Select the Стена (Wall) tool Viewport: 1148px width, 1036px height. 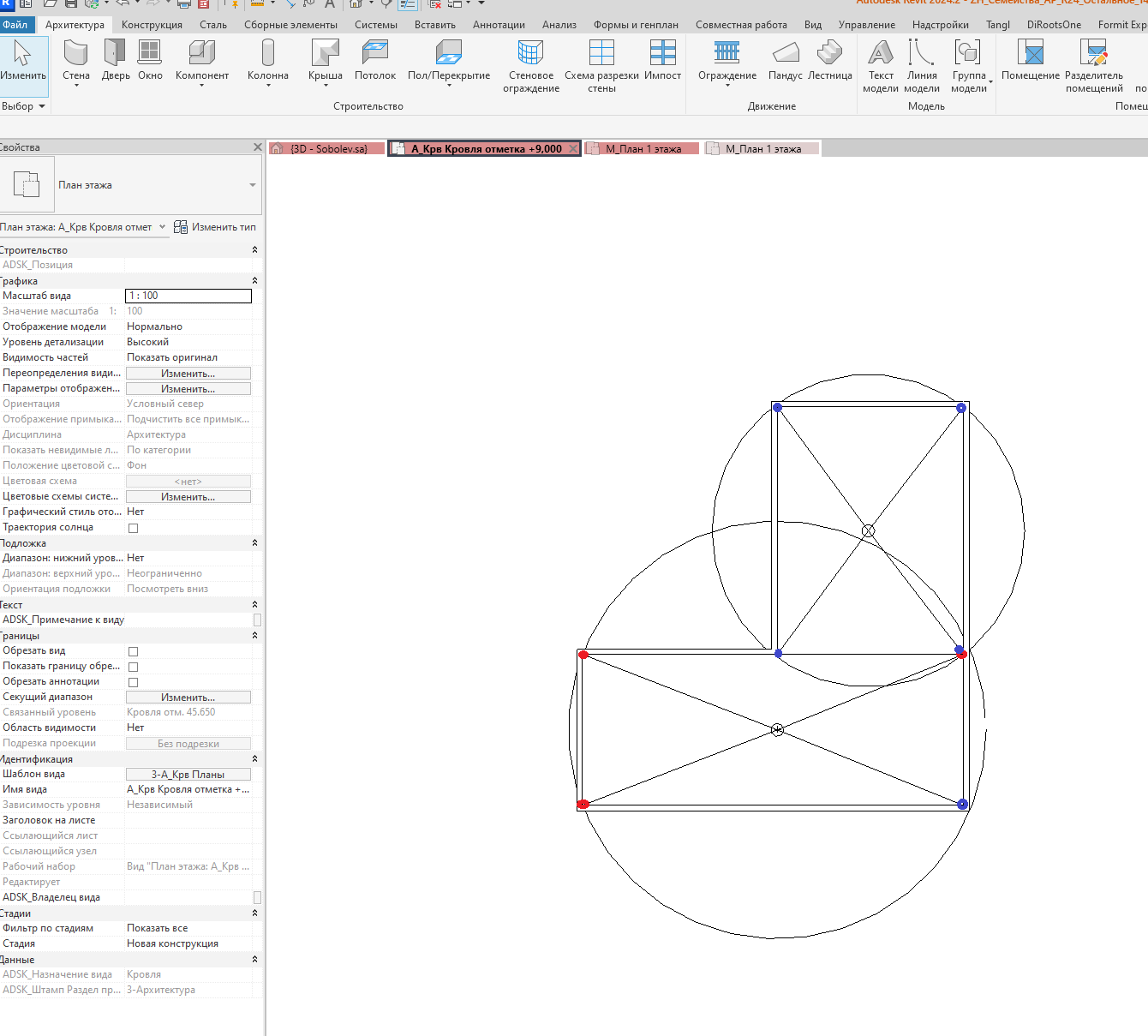coord(76,62)
